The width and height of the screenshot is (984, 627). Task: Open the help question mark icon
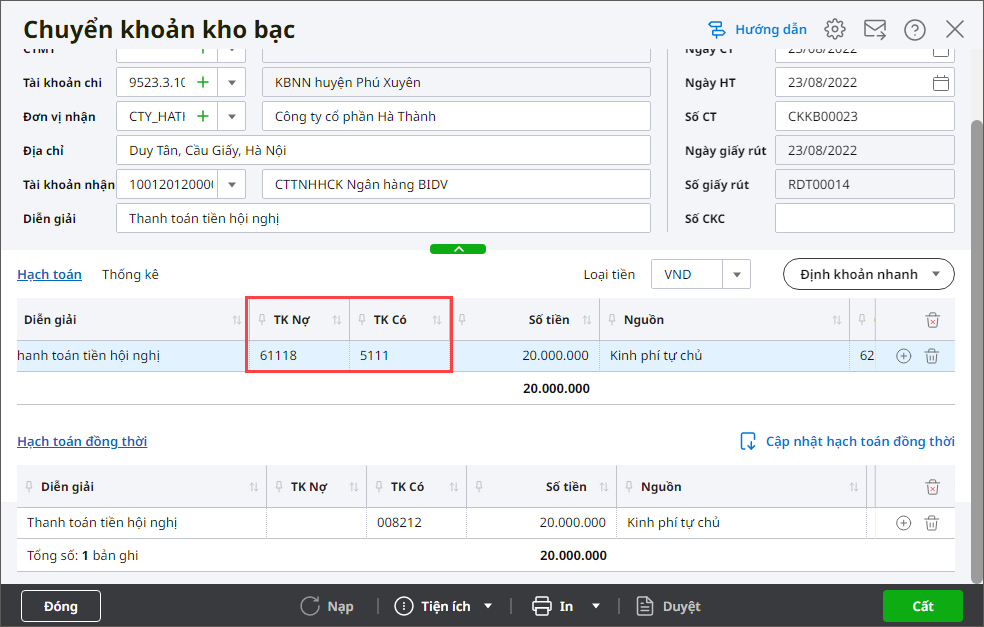tap(914, 29)
